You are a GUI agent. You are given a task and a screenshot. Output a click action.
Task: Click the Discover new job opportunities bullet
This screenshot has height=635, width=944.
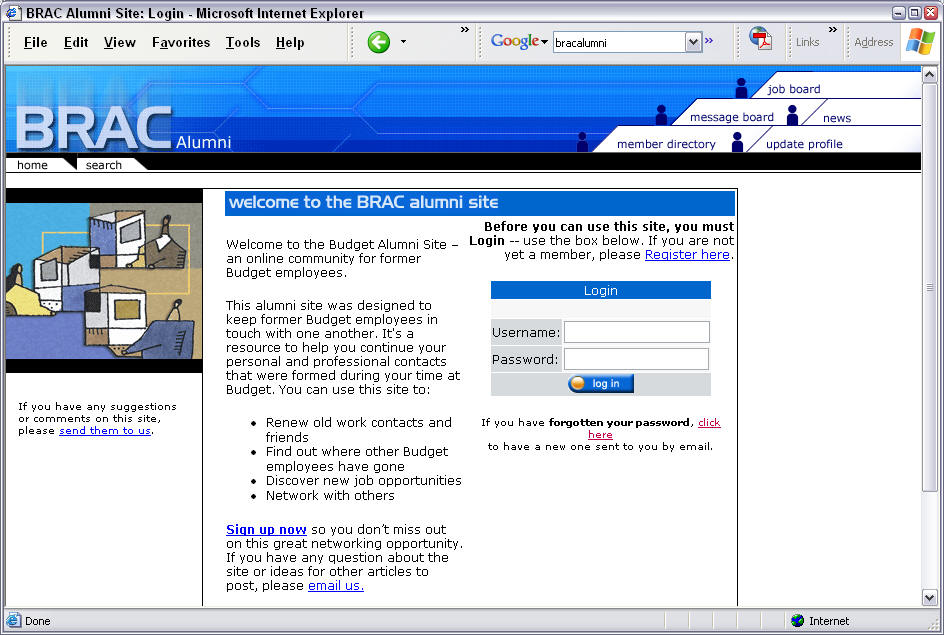point(364,480)
